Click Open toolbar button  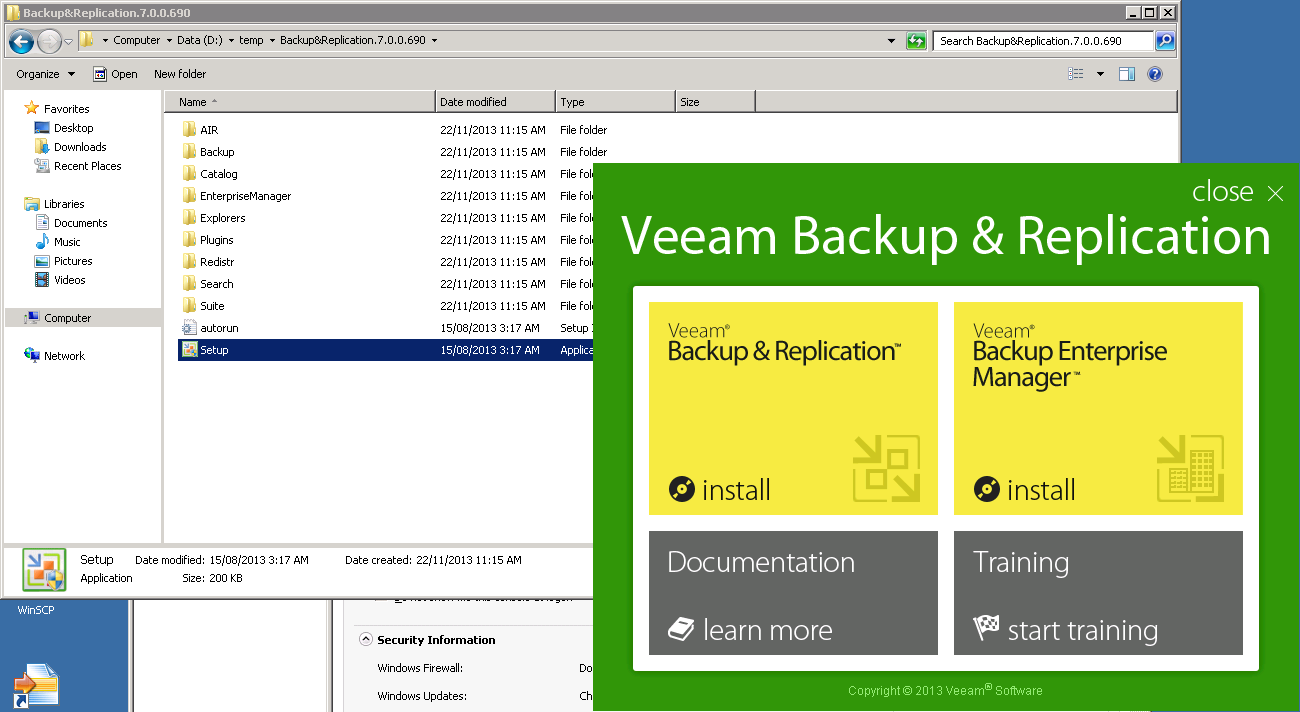[115, 74]
